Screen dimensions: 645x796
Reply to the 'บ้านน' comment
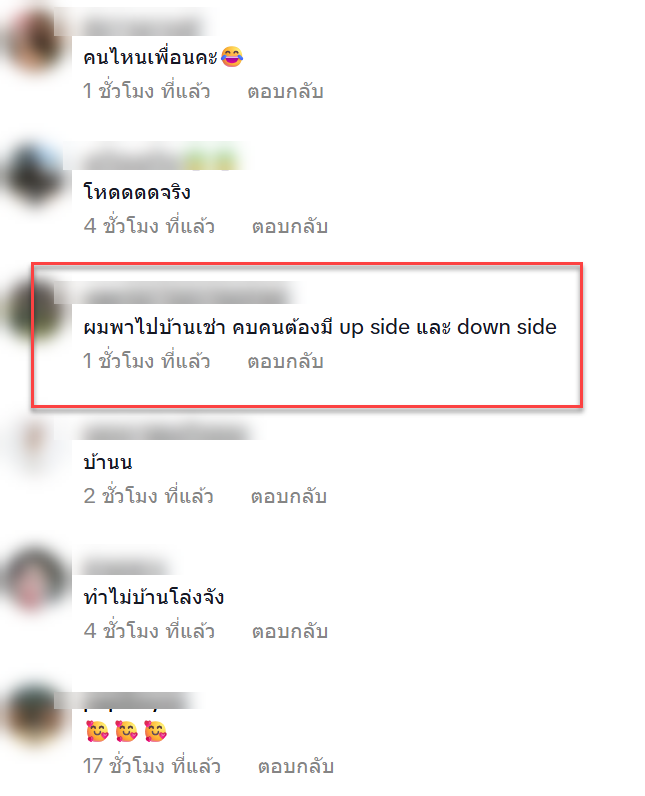pos(289,497)
